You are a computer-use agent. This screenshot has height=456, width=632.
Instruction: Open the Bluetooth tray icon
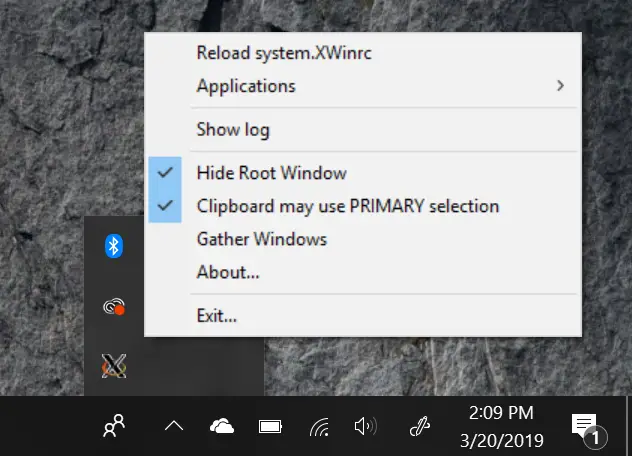114,246
